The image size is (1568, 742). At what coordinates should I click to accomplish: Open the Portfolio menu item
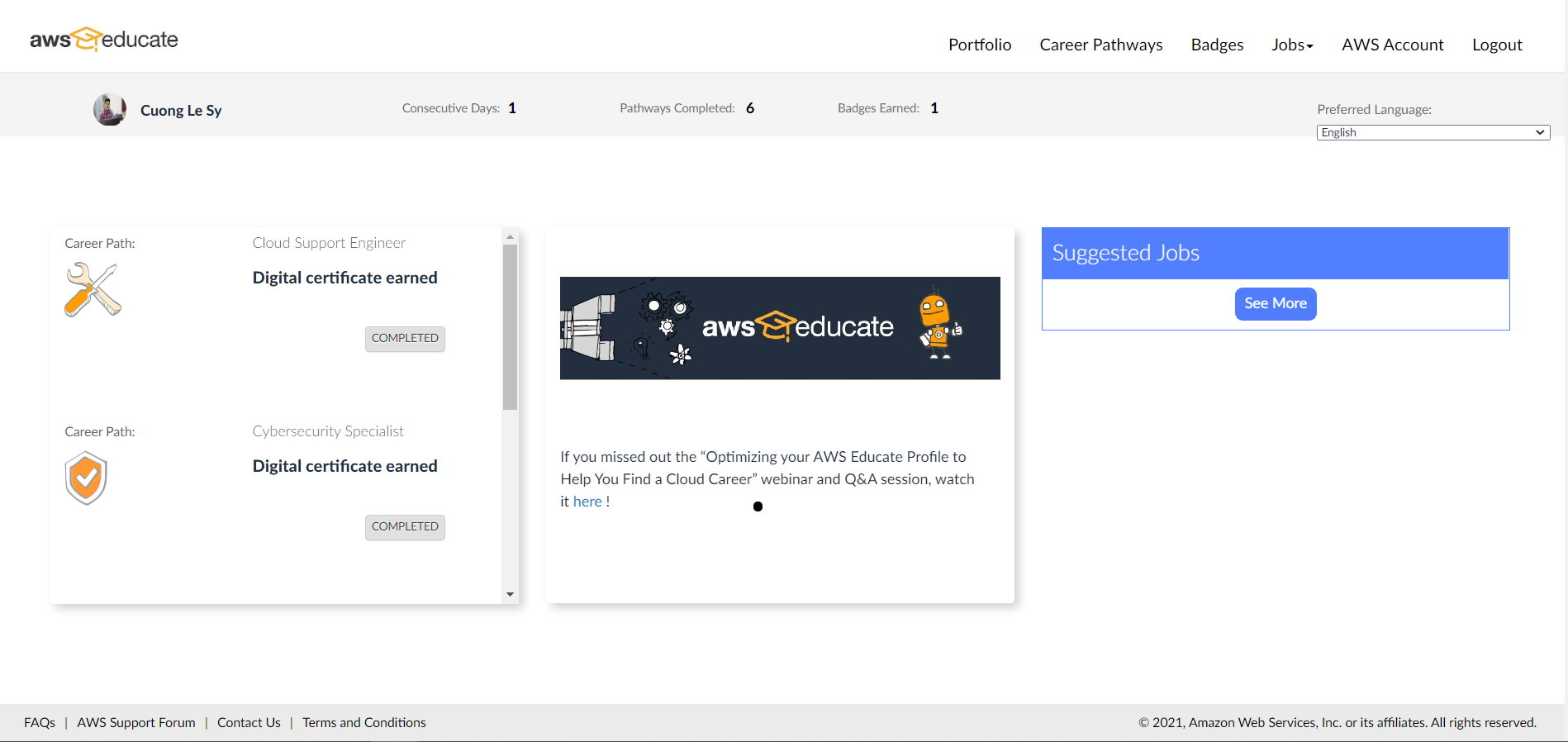[x=980, y=45]
